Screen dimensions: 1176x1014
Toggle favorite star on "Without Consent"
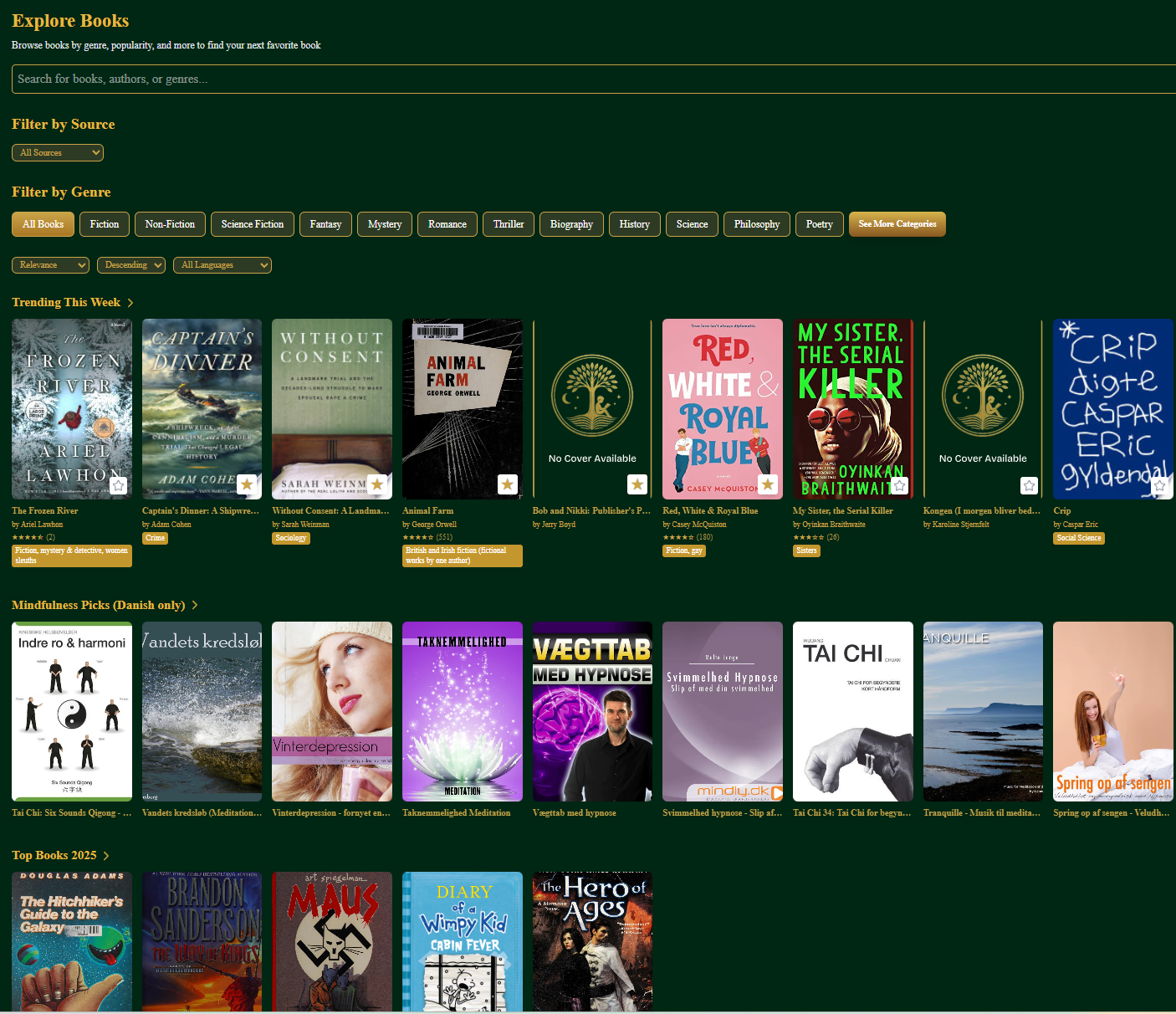[x=376, y=484]
